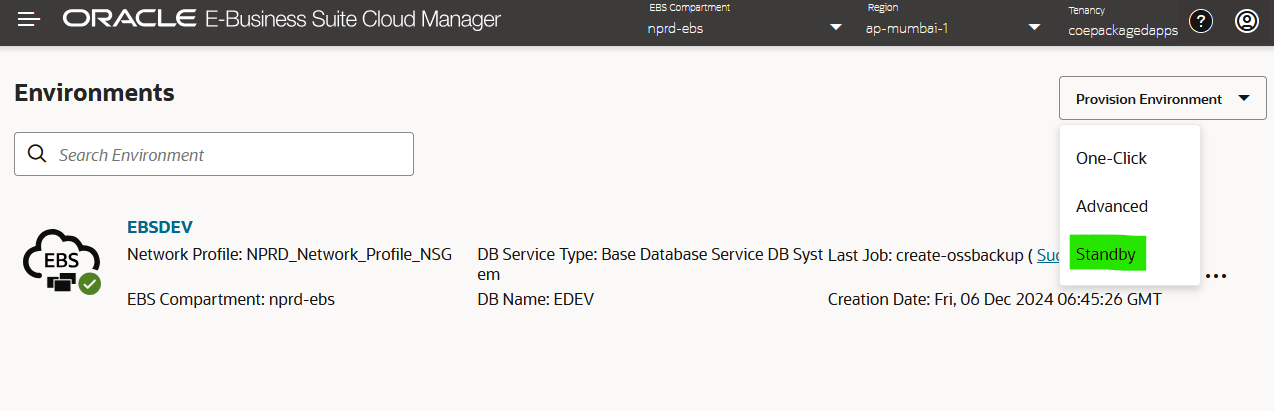
Task: Open the Last Job status link
Action: coord(1048,255)
